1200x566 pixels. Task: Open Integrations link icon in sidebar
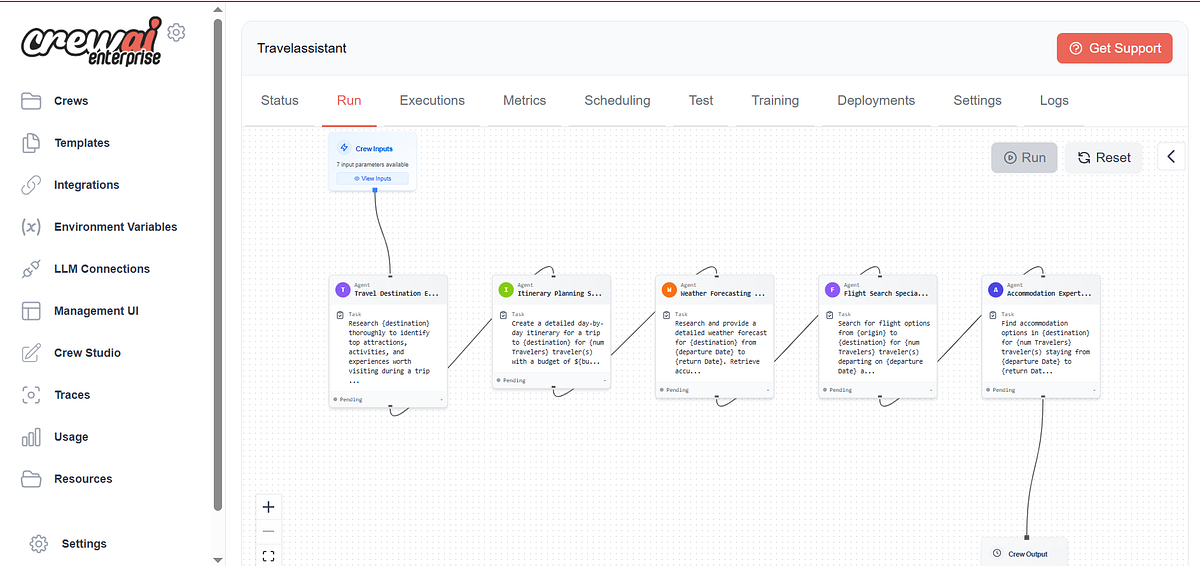(x=31, y=185)
